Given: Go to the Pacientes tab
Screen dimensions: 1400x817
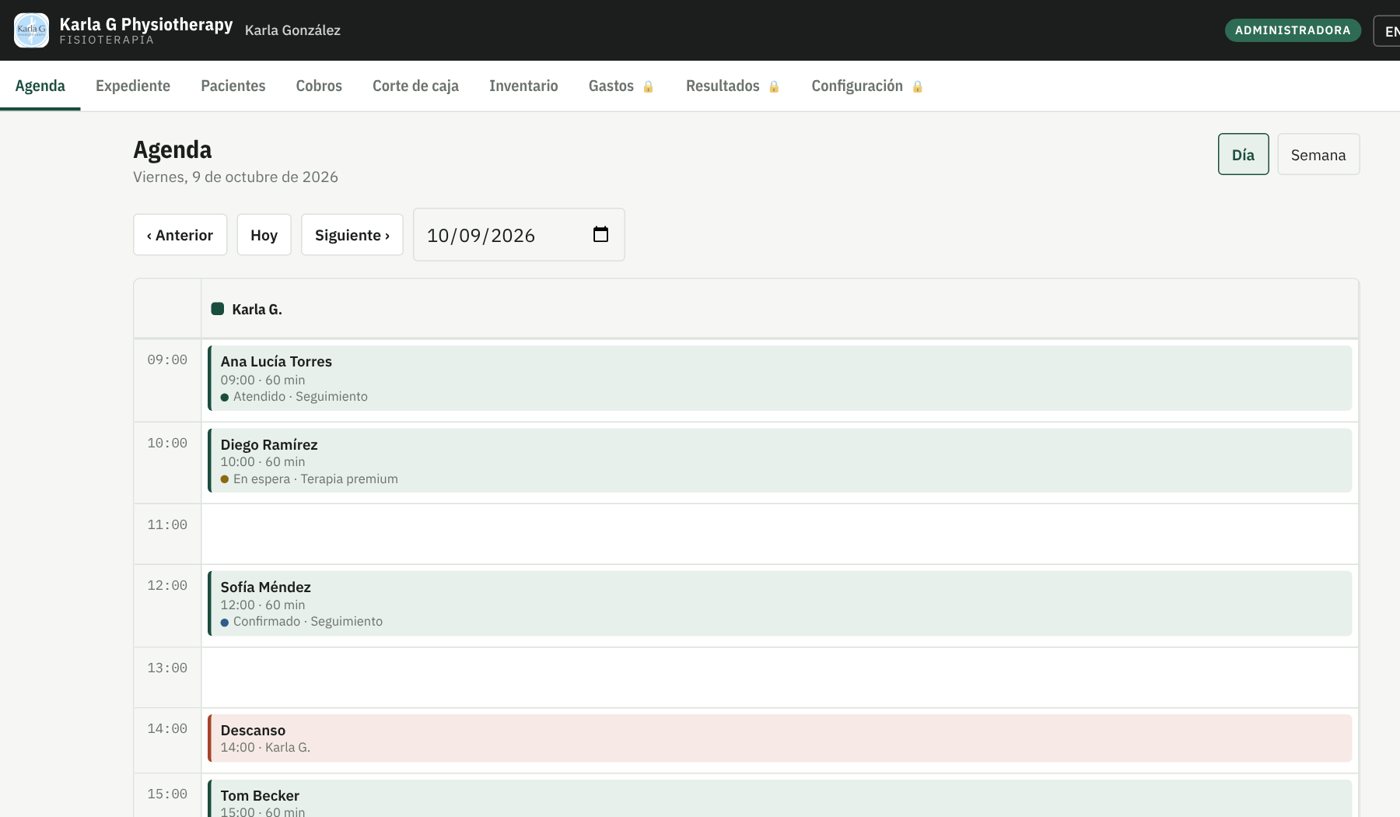Looking at the screenshot, I should [x=233, y=86].
